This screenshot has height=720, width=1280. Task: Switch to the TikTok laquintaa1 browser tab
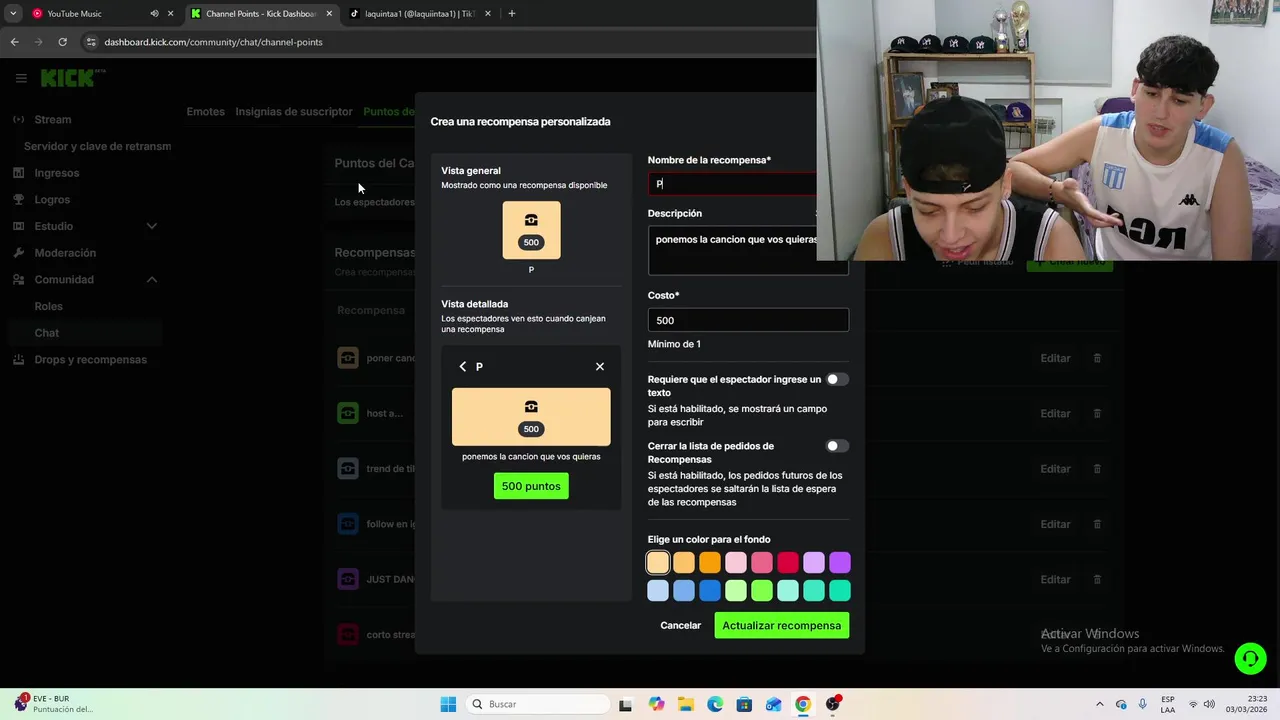point(418,14)
